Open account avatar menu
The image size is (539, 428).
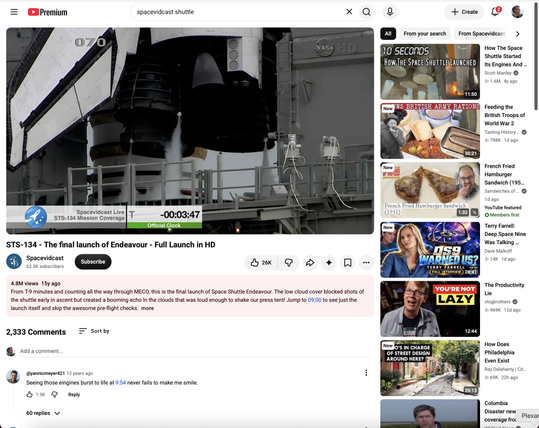517,12
